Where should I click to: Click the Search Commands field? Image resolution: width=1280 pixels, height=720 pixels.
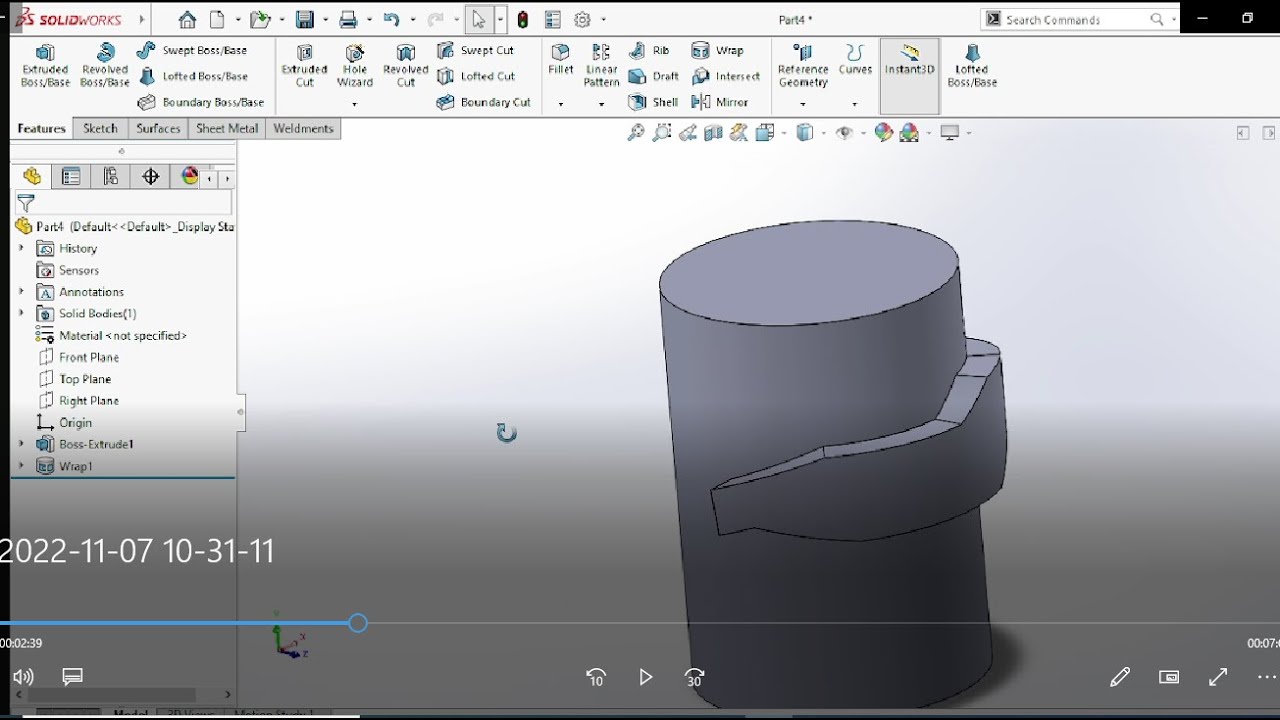pyautogui.click(x=1079, y=19)
